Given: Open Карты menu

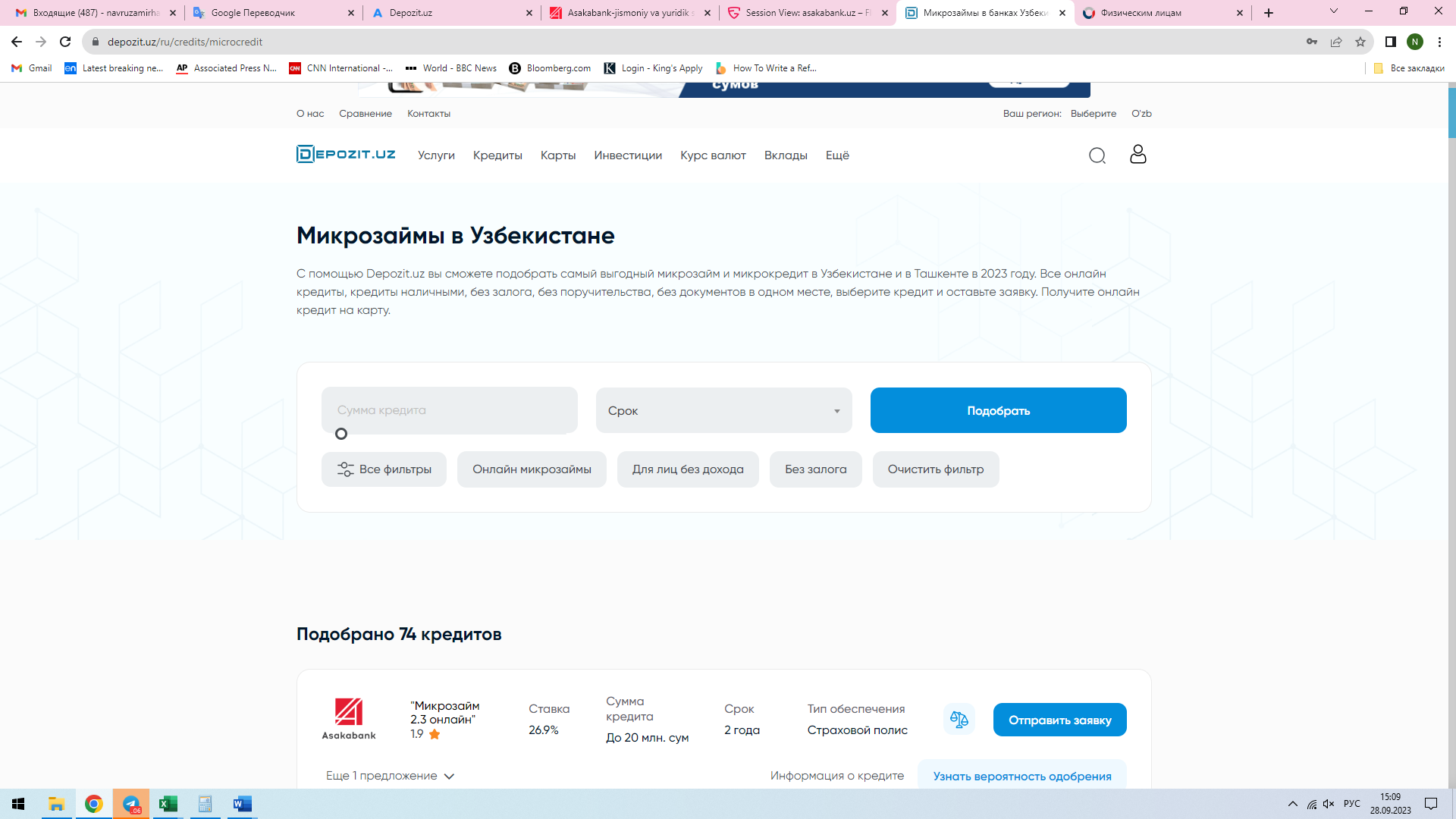Looking at the screenshot, I should coord(558,155).
